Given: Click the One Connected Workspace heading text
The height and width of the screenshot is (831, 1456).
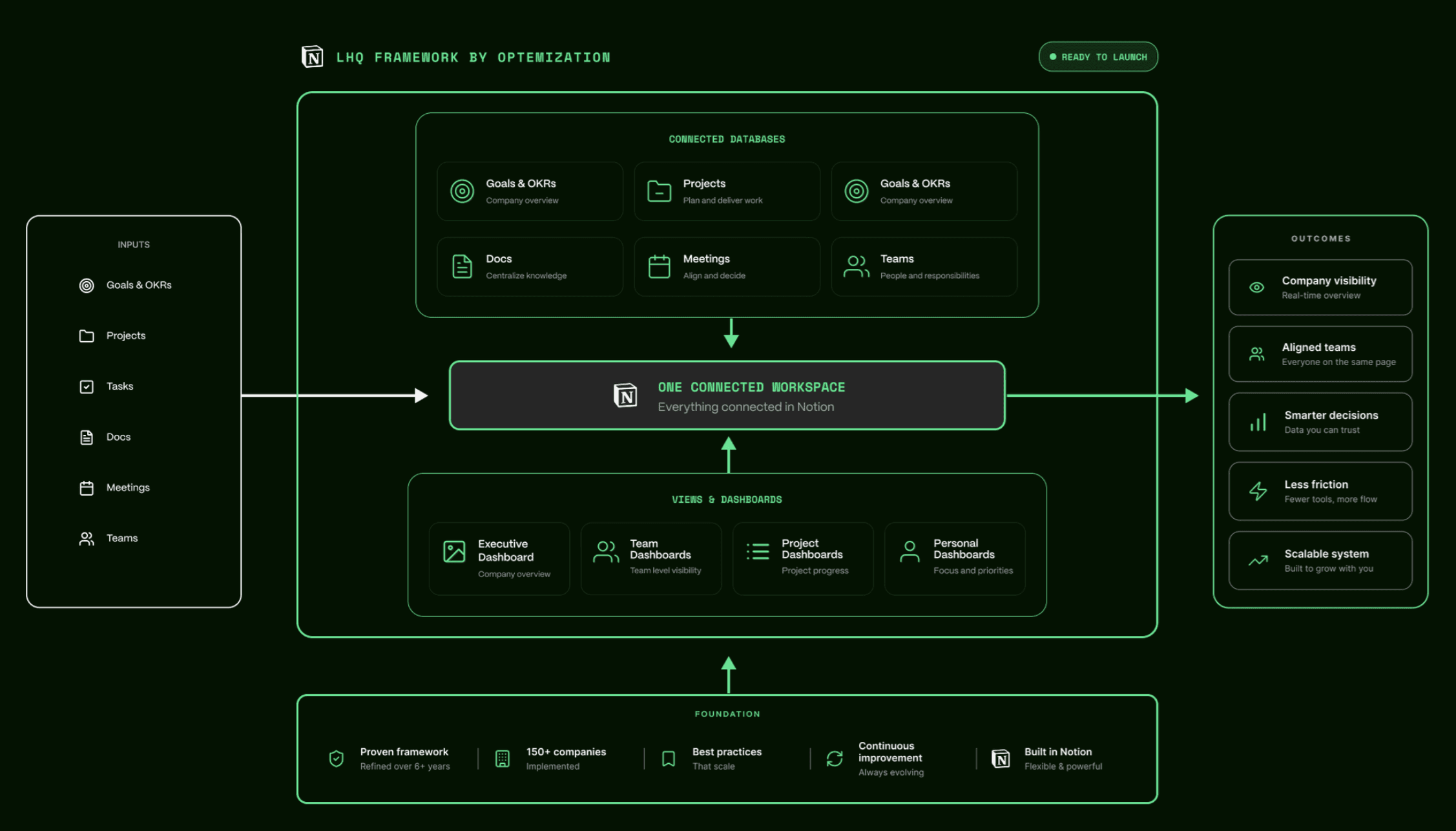Looking at the screenshot, I should coord(751,387).
